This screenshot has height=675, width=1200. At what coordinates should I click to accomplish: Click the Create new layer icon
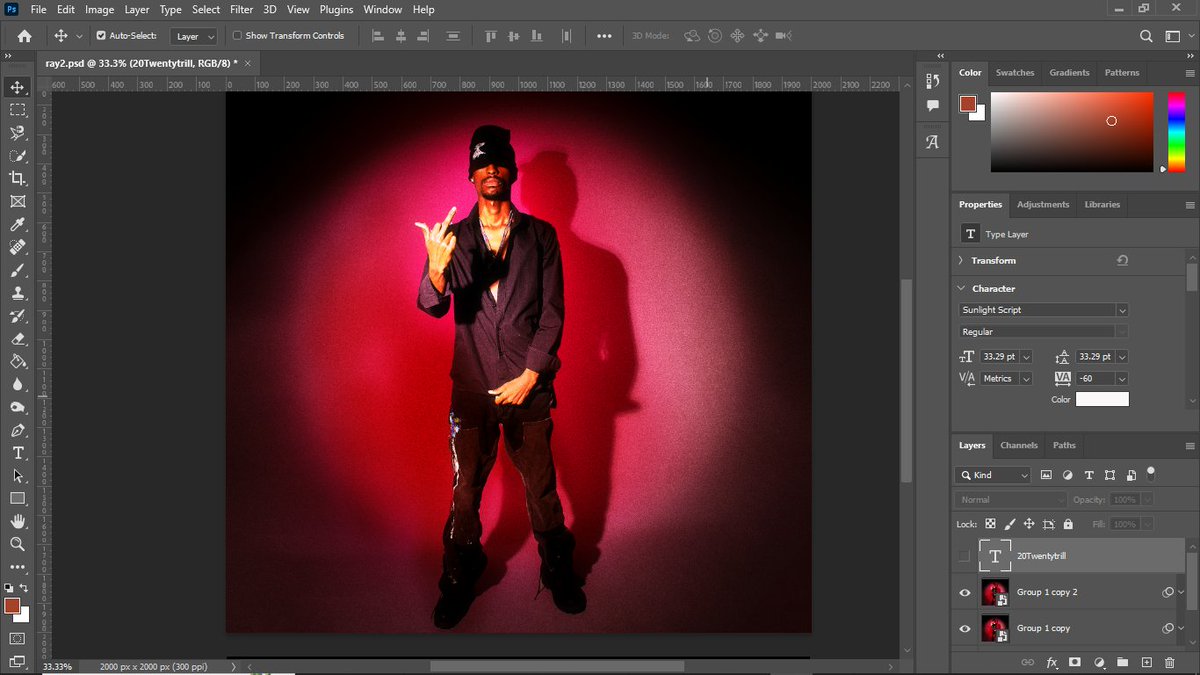[1146, 662]
